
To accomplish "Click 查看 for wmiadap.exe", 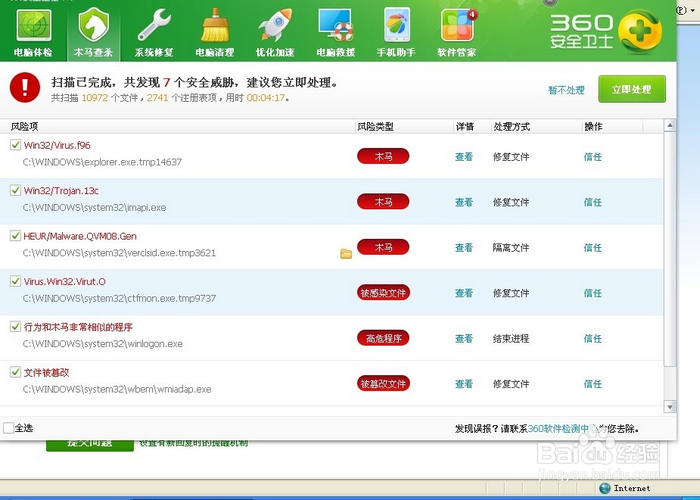I will click(x=464, y=384).
